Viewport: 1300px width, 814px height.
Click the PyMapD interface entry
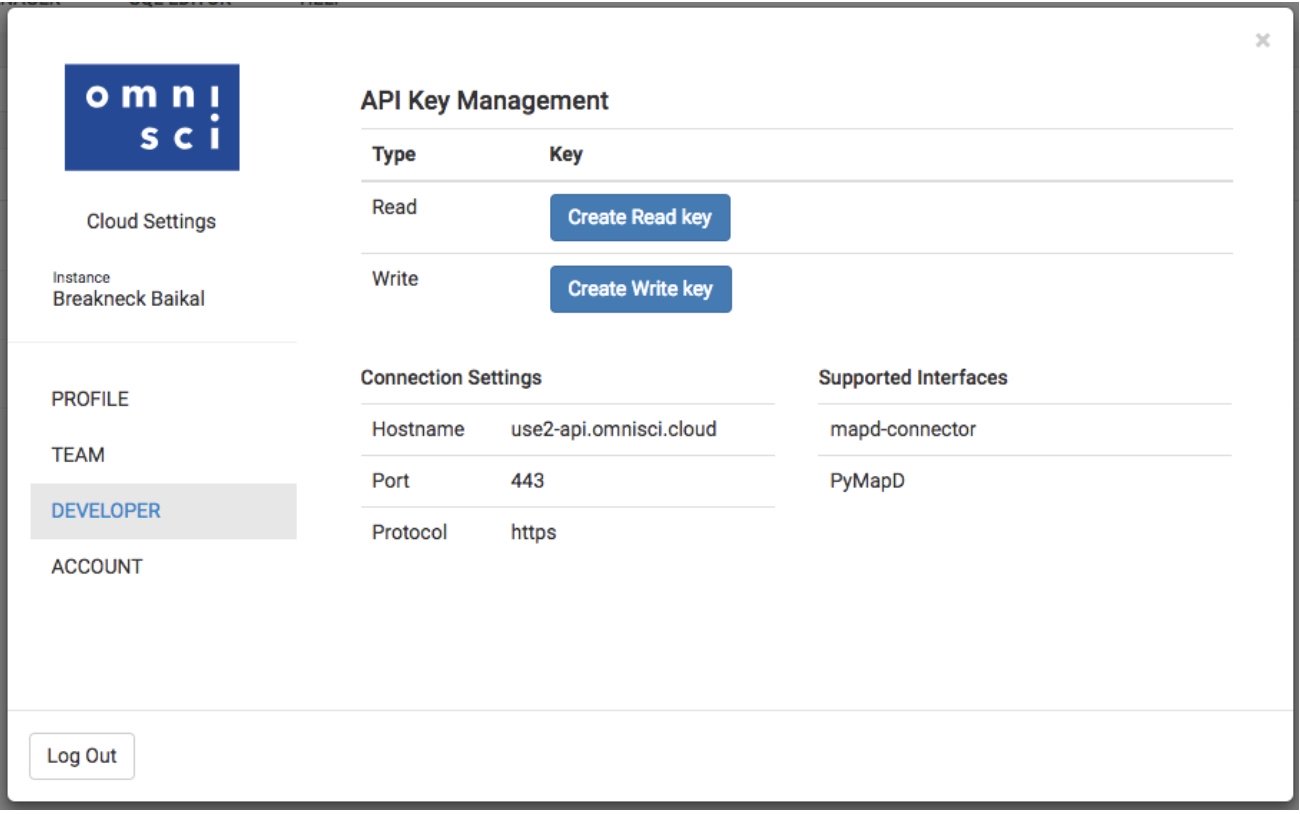pos(867,481)
